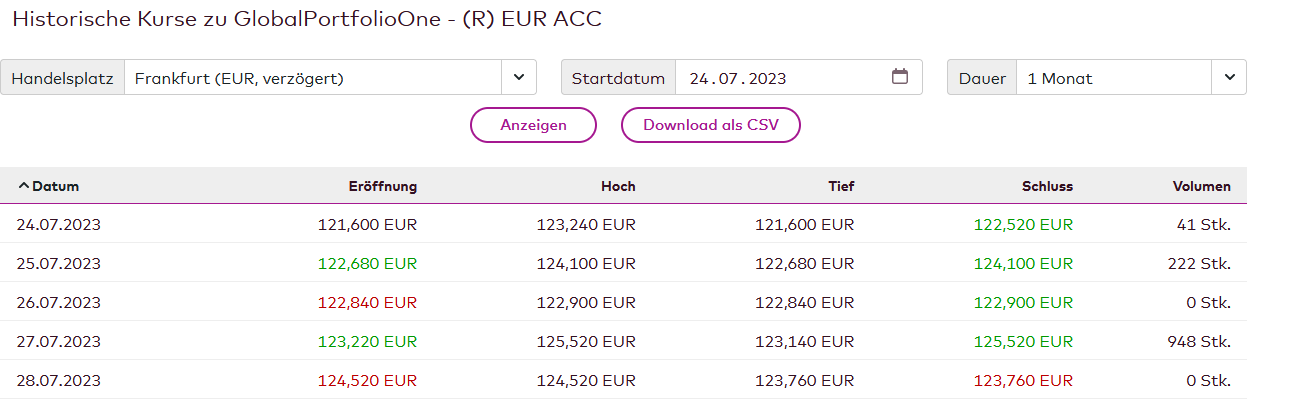Image resolution: width=1299 pixels, height=416 pixels.
Task: Click the Volumen column header
Action: [1202, 186]
